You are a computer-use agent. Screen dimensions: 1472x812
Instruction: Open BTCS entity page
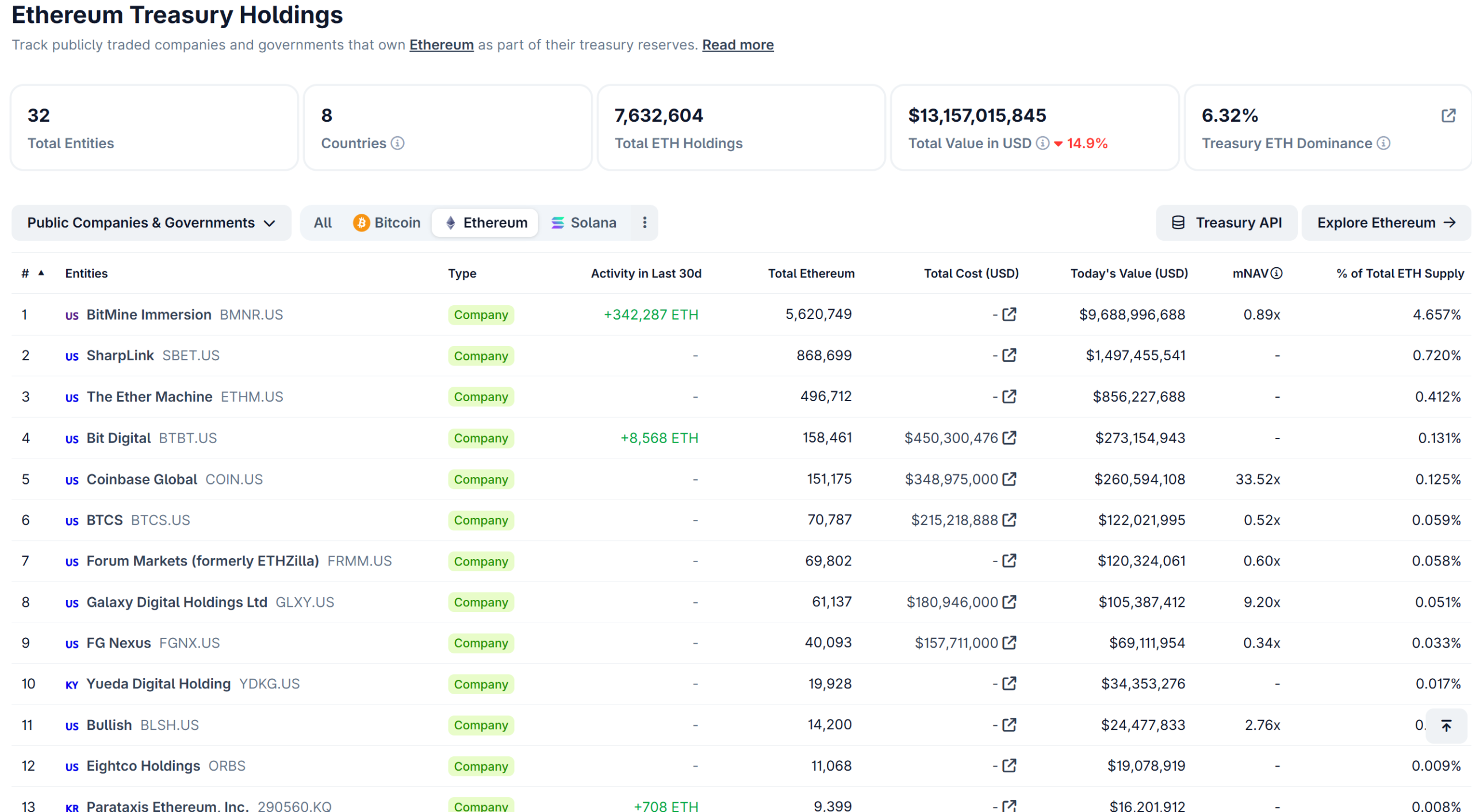point(105,520)
